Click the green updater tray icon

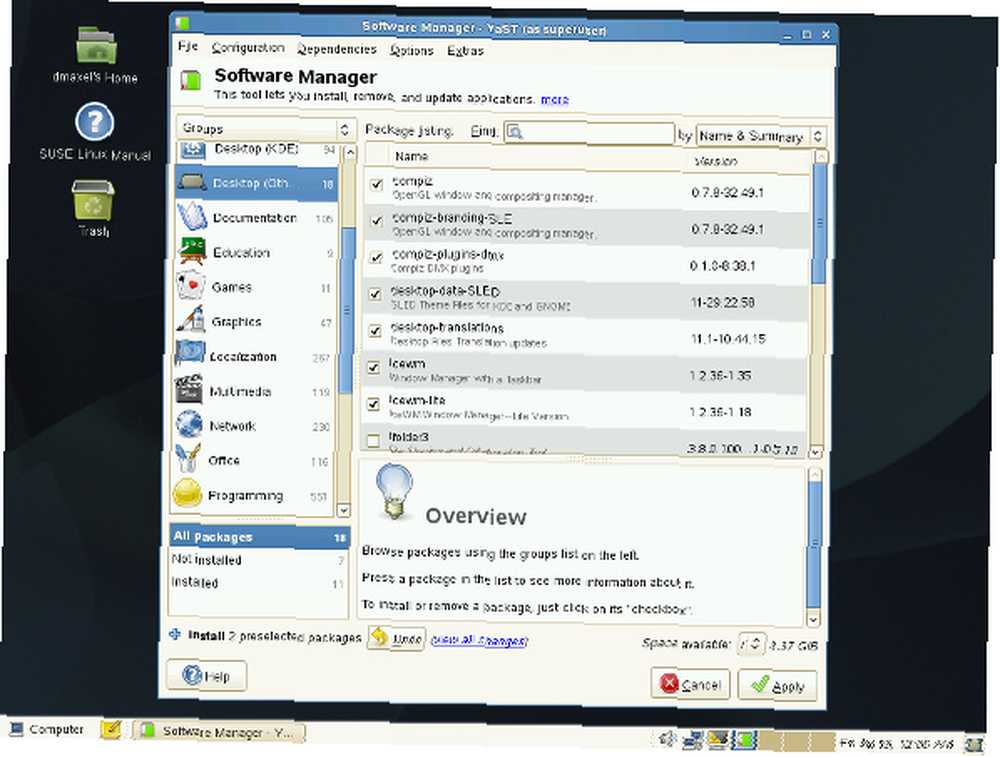(x=744, y=740)
